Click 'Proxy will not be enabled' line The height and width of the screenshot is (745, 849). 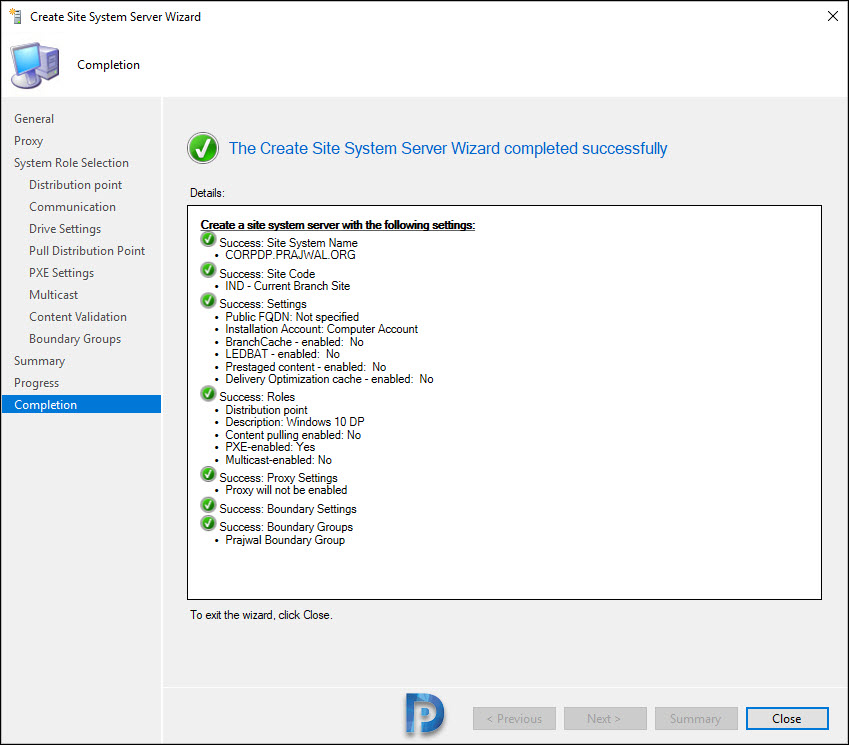(x=286, y=490)
